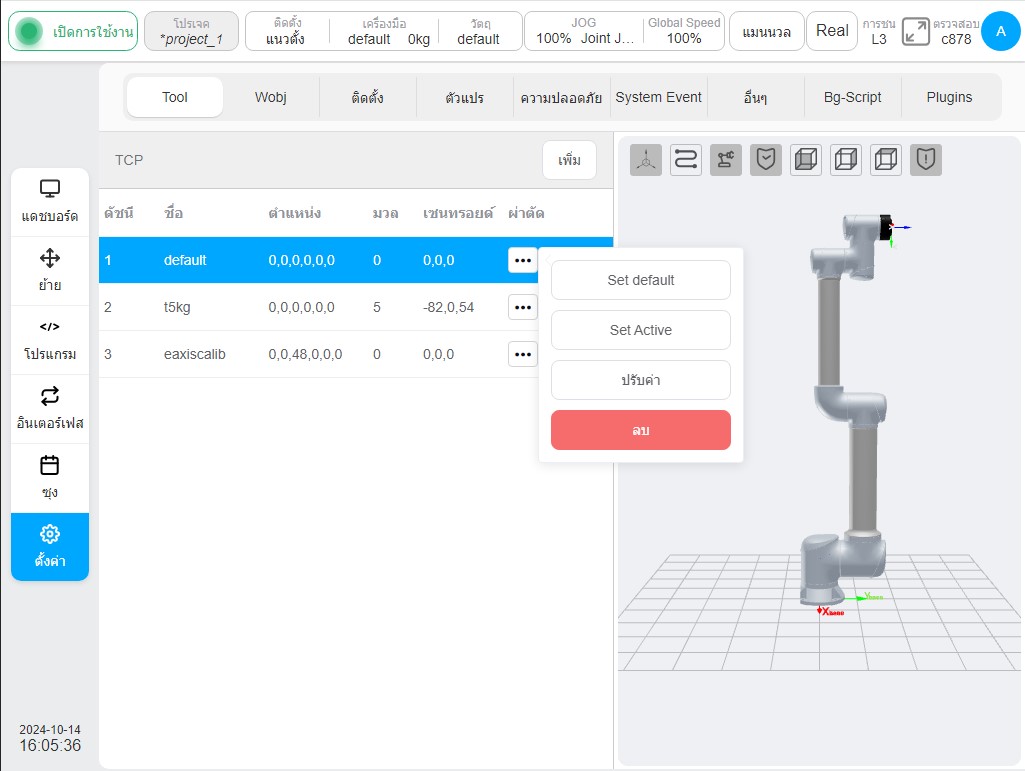Screen dimensions: 1025x771
Task: Open the collision level L3 setting
Action: click(879, 31)
